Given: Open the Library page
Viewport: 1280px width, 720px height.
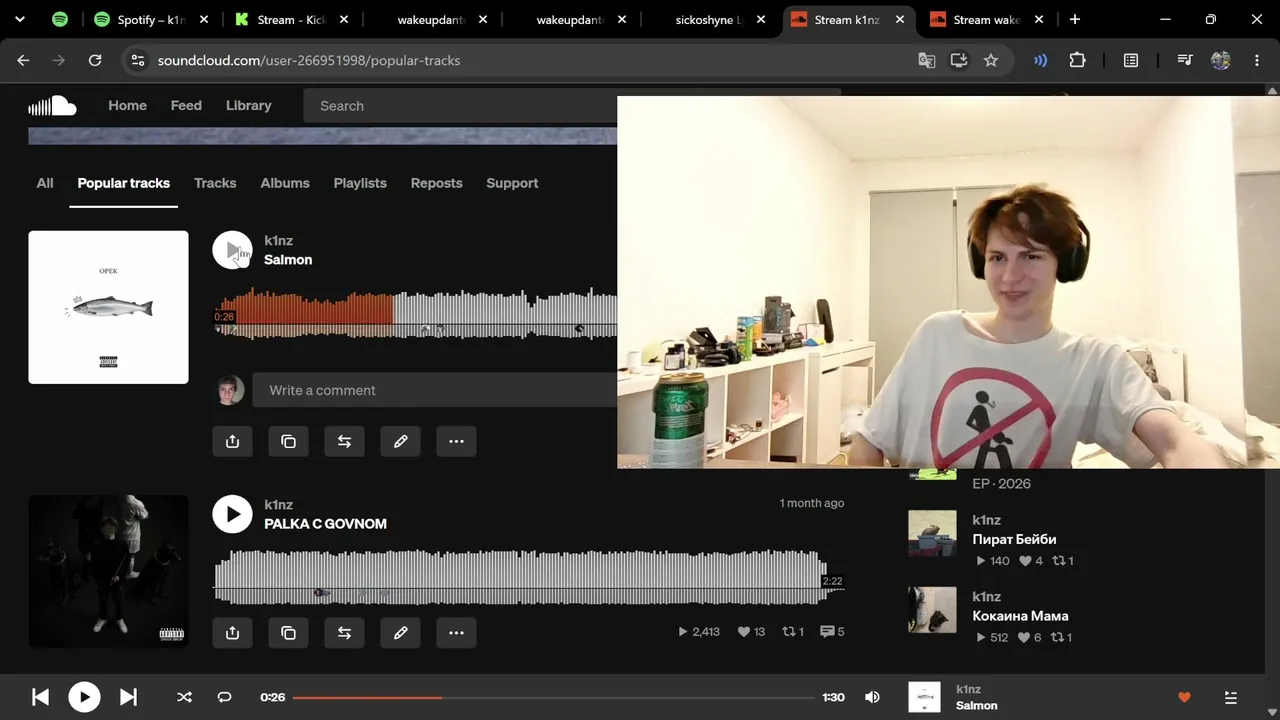Looking at the screenshot, I should (x=248, y=105).
